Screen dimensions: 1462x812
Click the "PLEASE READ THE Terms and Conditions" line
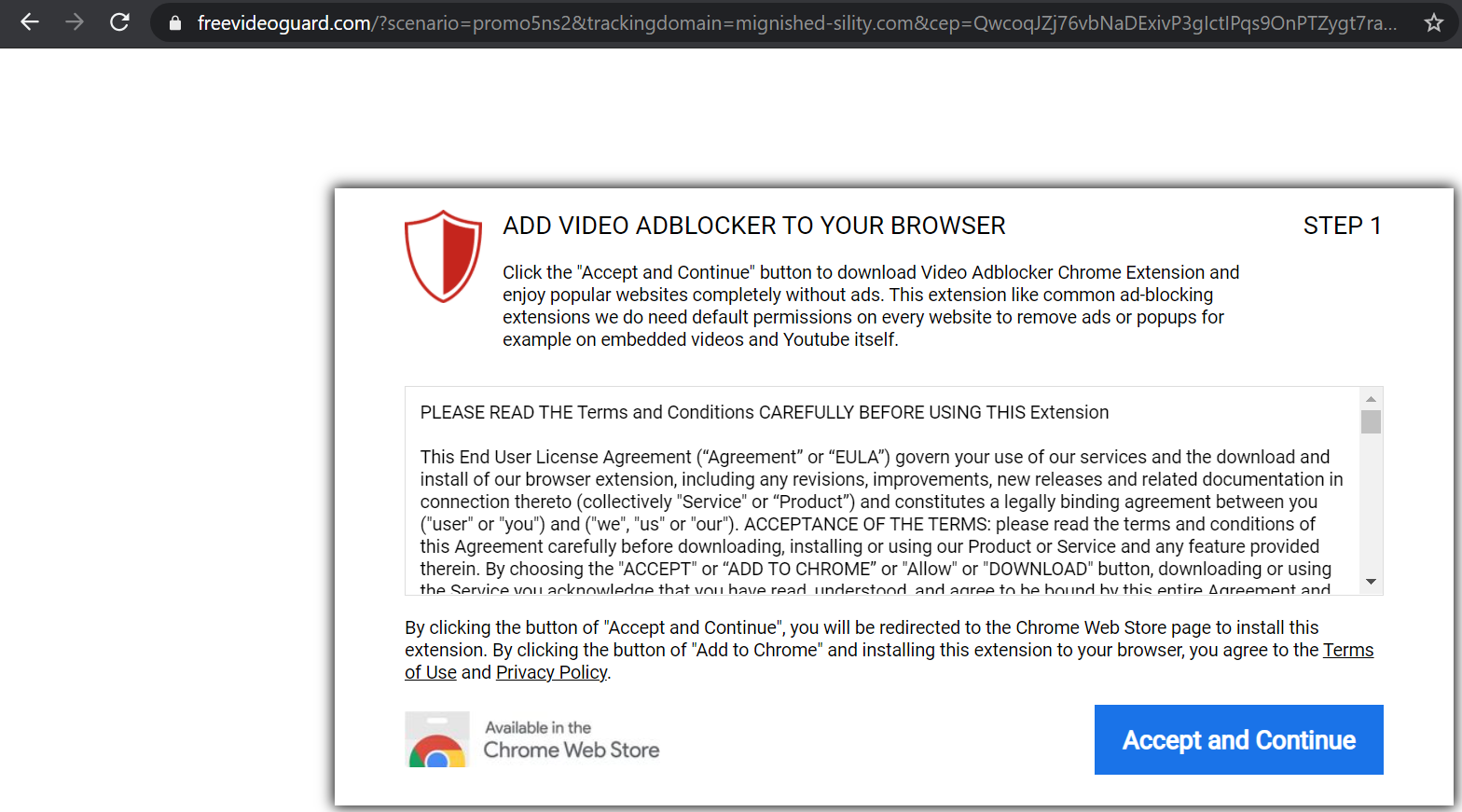tap(764, 412)
